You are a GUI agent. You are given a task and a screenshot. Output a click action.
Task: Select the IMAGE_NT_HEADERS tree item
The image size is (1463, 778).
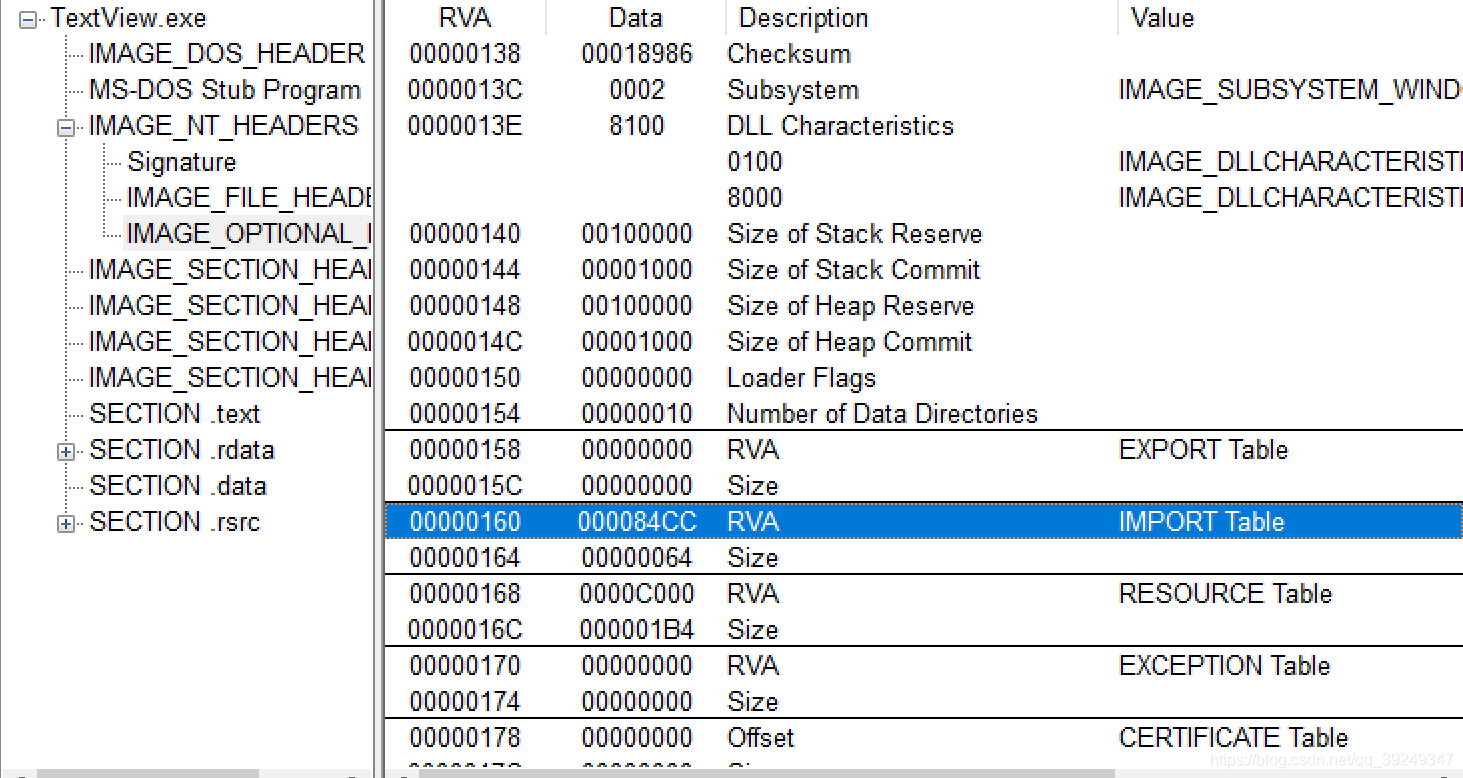click(223, 126)
